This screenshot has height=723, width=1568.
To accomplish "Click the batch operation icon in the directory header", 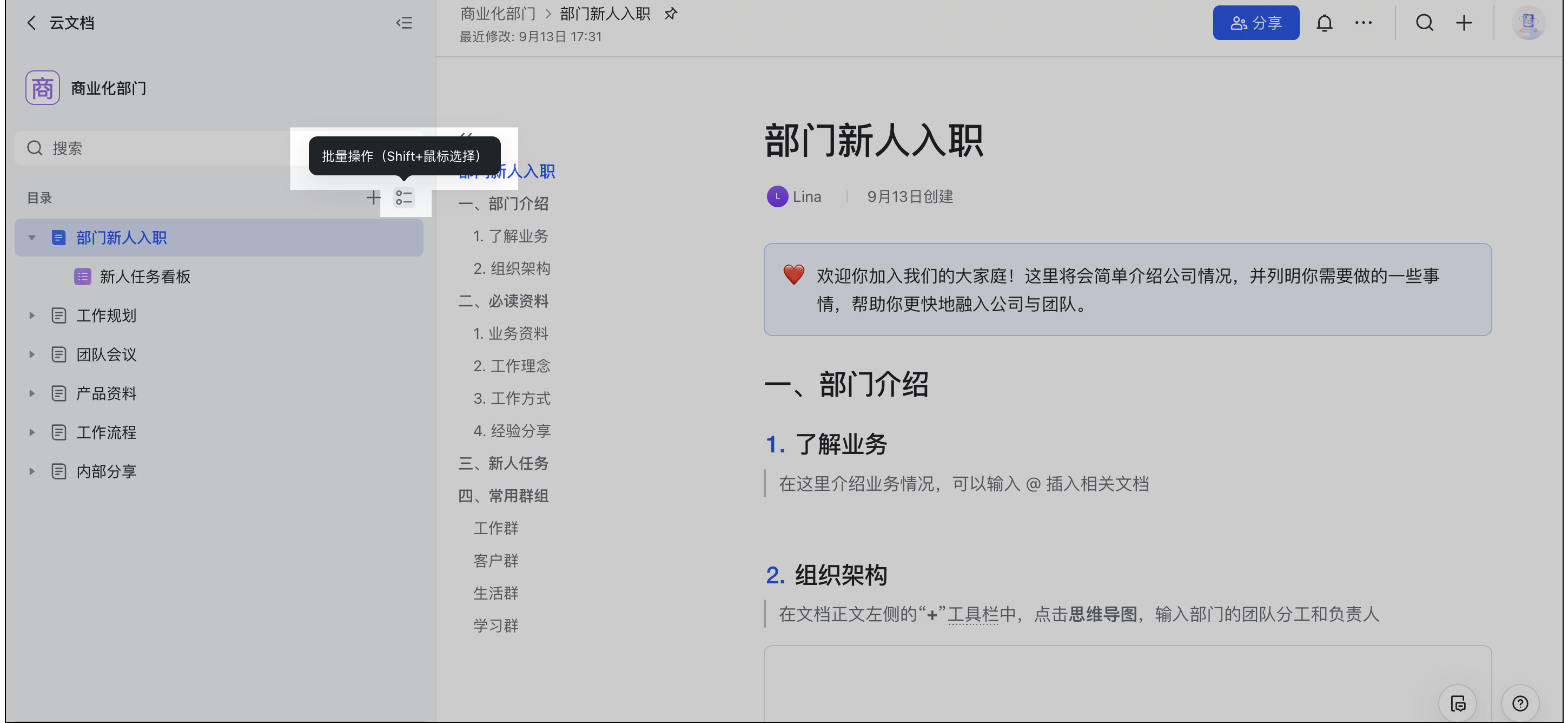I will click(403, 198).
